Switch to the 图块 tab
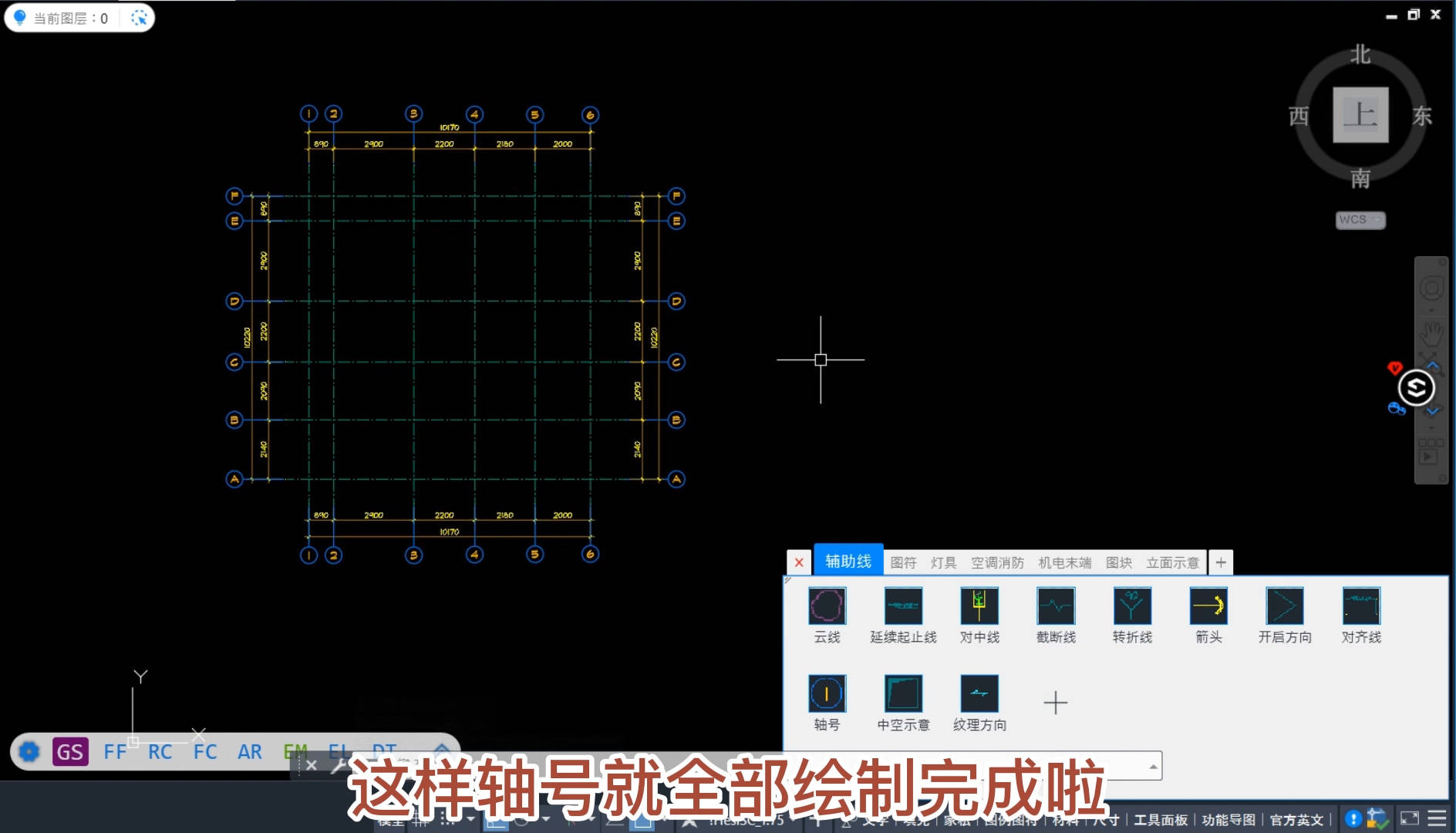 tap(1118, 563)
